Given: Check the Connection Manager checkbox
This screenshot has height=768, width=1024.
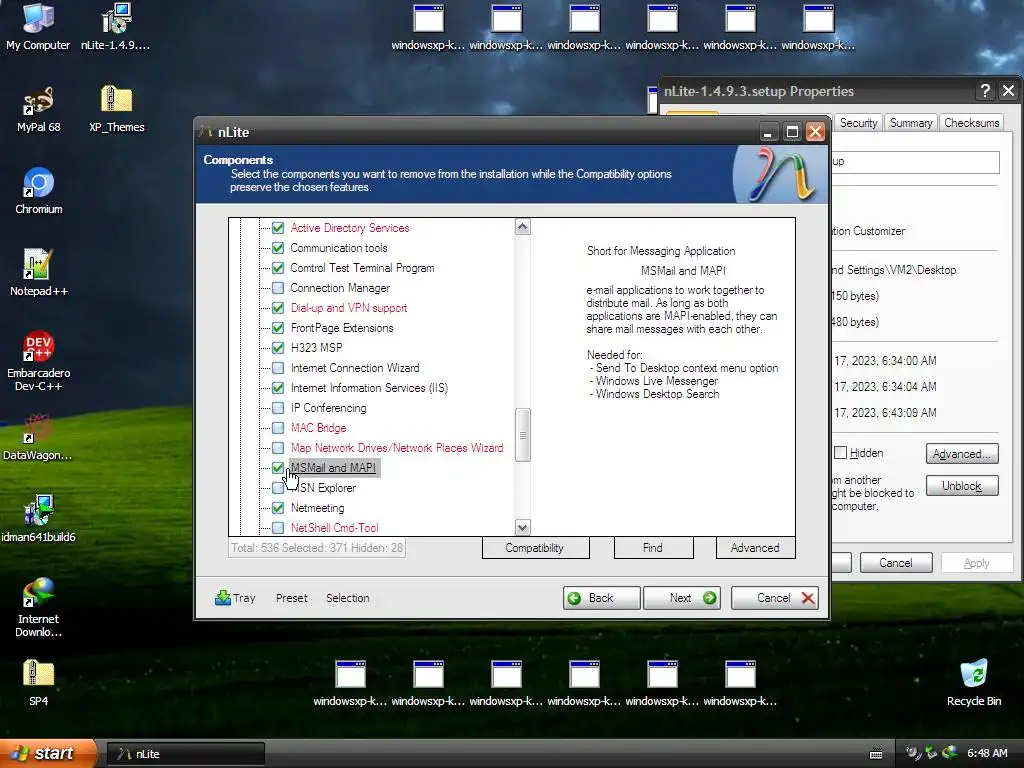Looking at the screenshot, I should [x=278, y=288].
